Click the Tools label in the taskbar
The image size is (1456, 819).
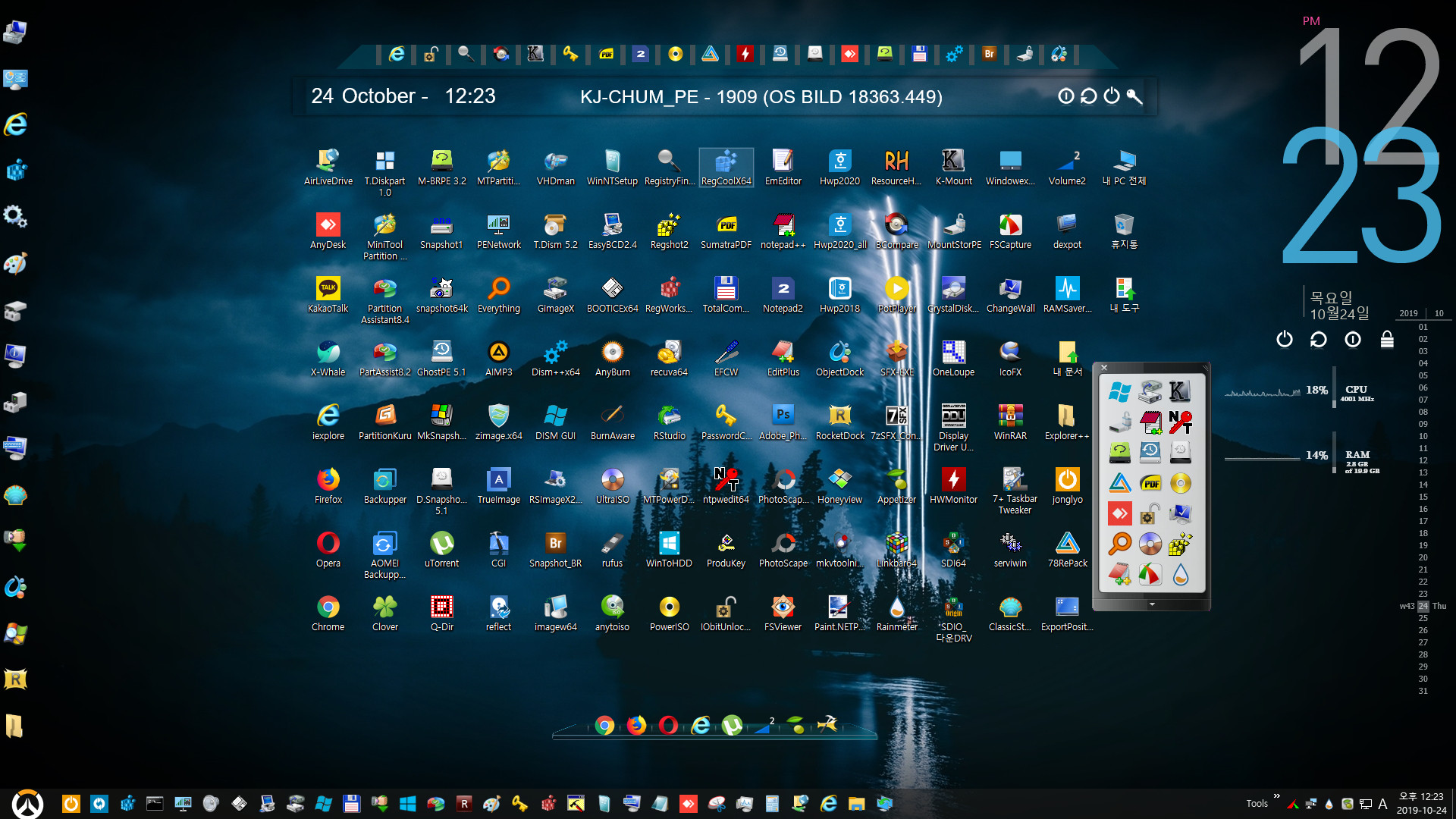(x=1257, y=804)
